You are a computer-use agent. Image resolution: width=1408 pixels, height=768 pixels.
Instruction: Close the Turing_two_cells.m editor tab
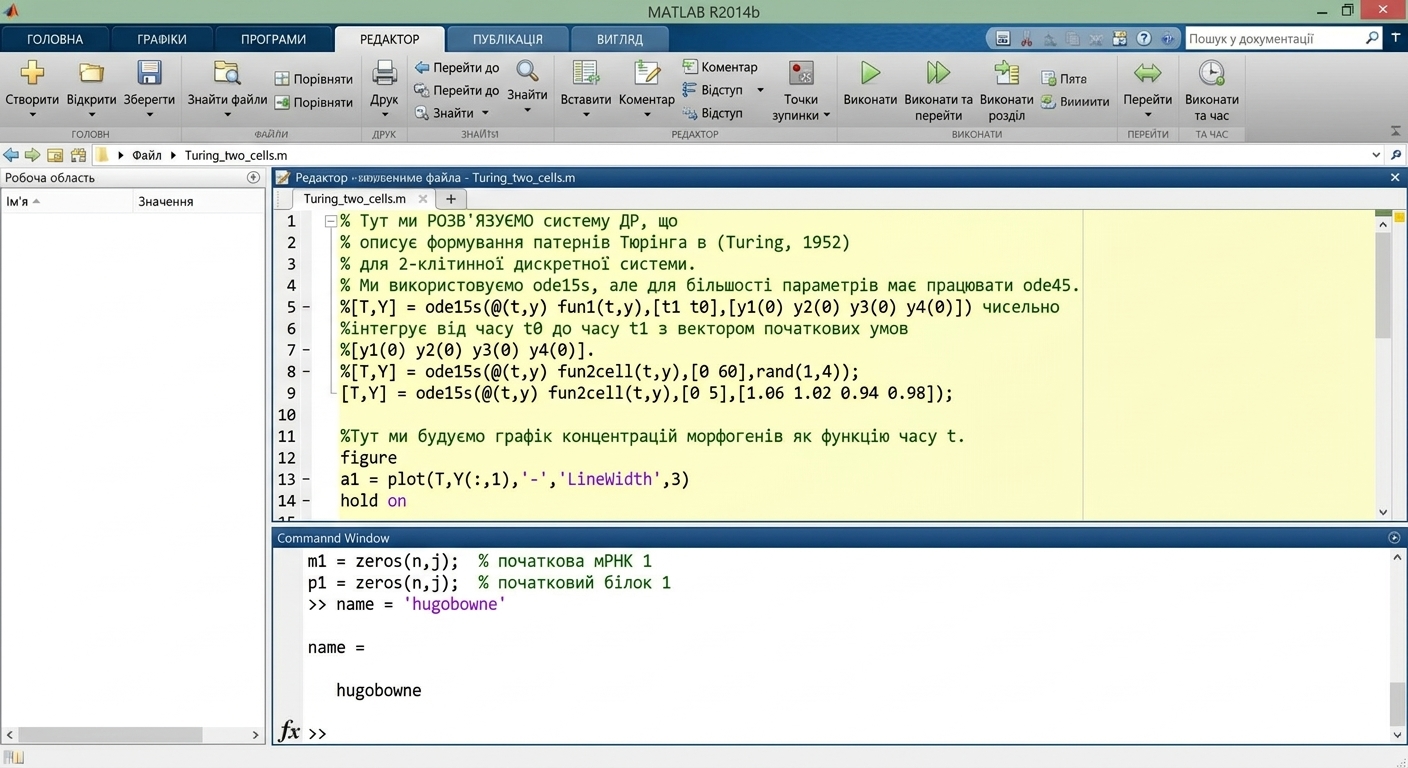(x=423, y=199)
